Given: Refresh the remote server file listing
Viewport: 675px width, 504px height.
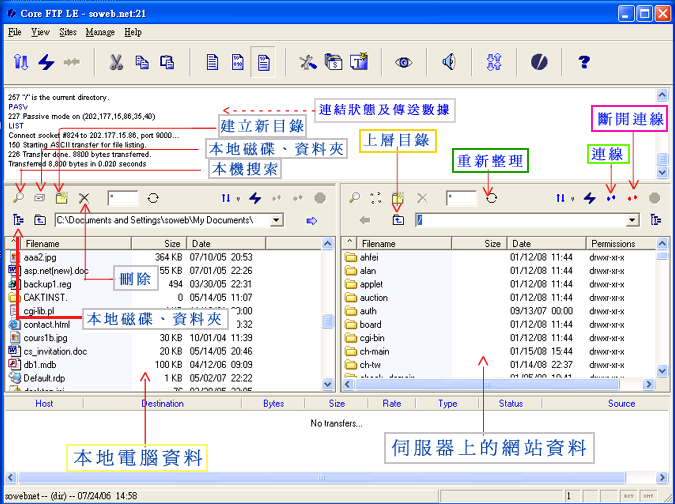Looking at the screenshot, I should coord(491,199).
